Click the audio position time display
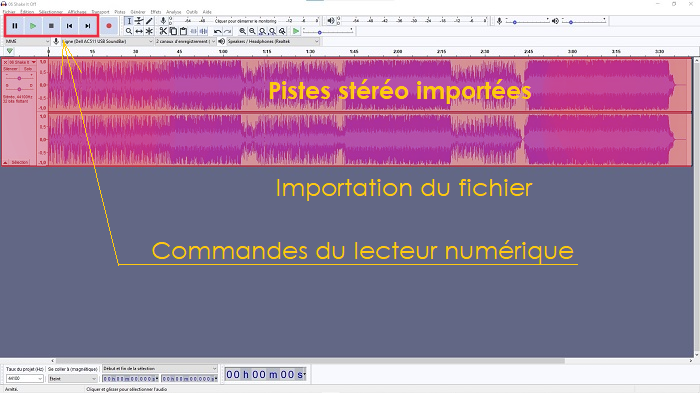This screenshot has width=700, height=393. tap(265, 375)
